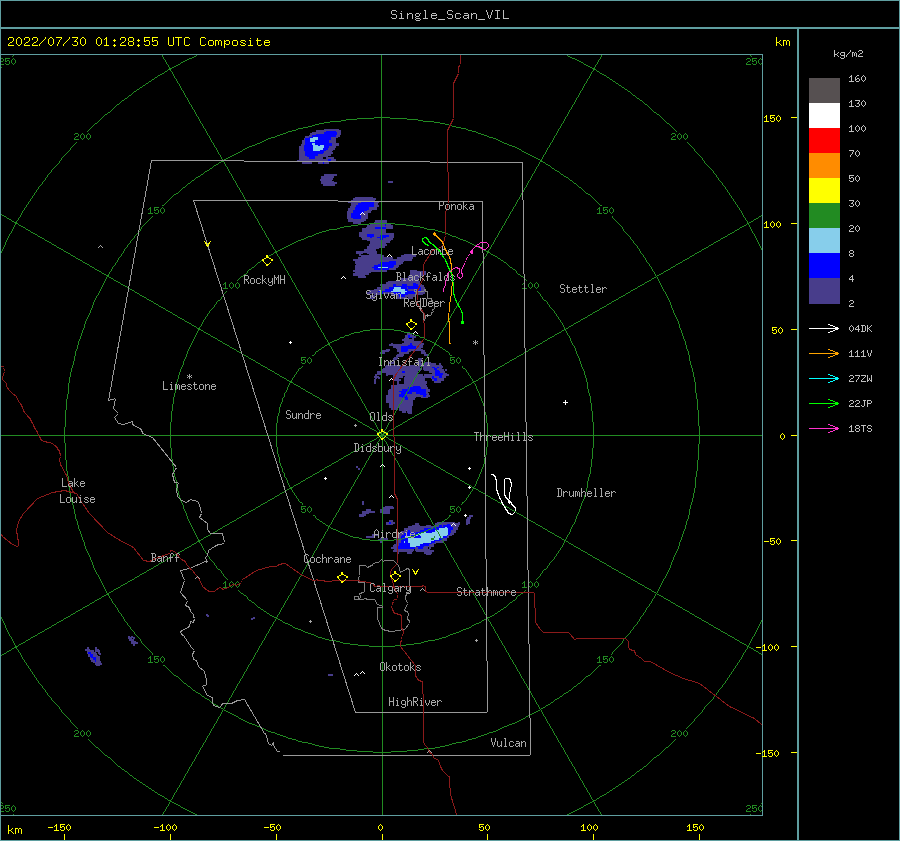The width and height of the screenshot is (900, 841).
Task: Click the yellow radar-site diamond at map center
Action: (382, 435)
